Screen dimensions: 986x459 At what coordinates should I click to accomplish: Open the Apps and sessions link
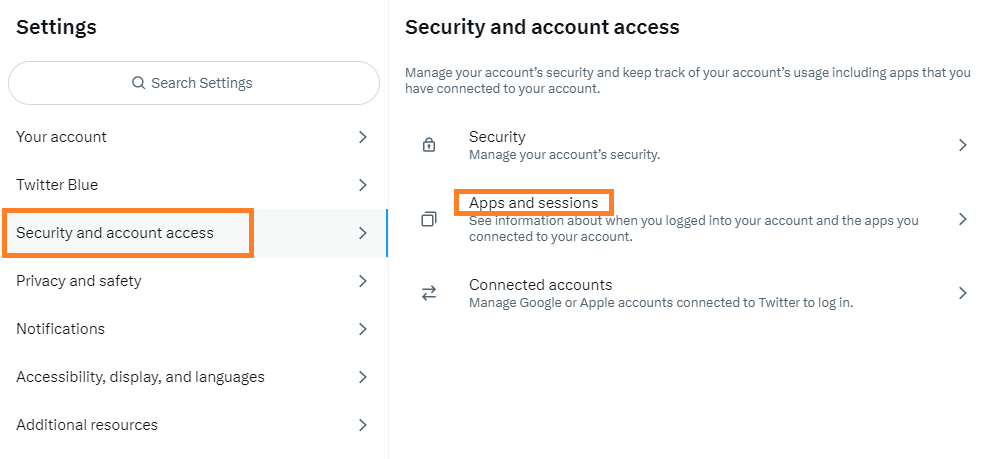[533, 203]
